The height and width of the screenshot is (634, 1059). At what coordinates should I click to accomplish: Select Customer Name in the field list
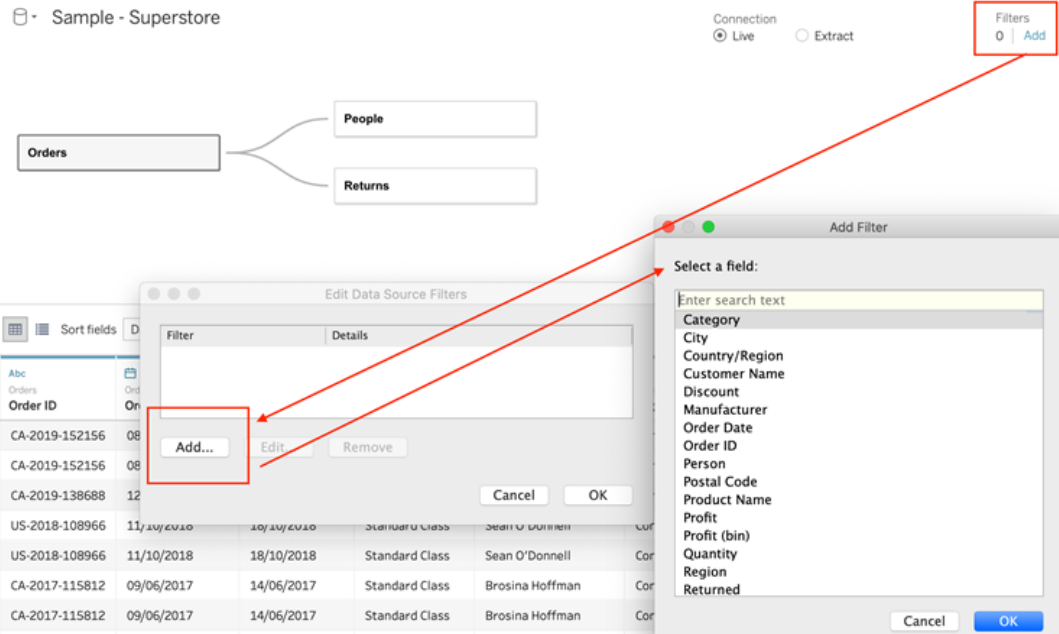(859, 374)
